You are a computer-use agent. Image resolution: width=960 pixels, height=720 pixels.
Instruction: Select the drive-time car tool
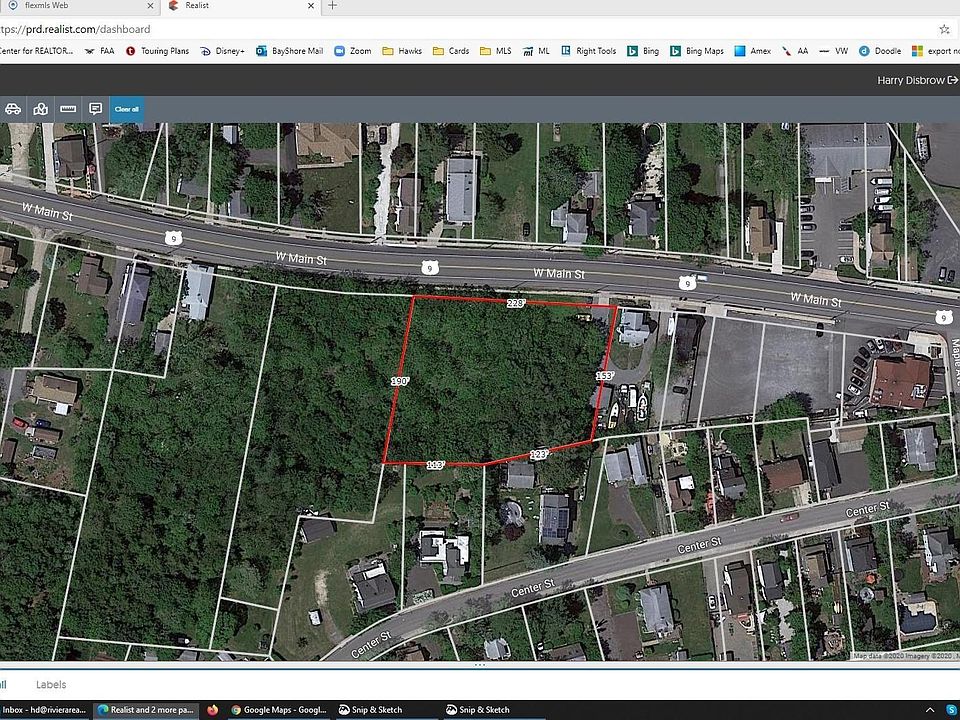(x=13, y=109)
